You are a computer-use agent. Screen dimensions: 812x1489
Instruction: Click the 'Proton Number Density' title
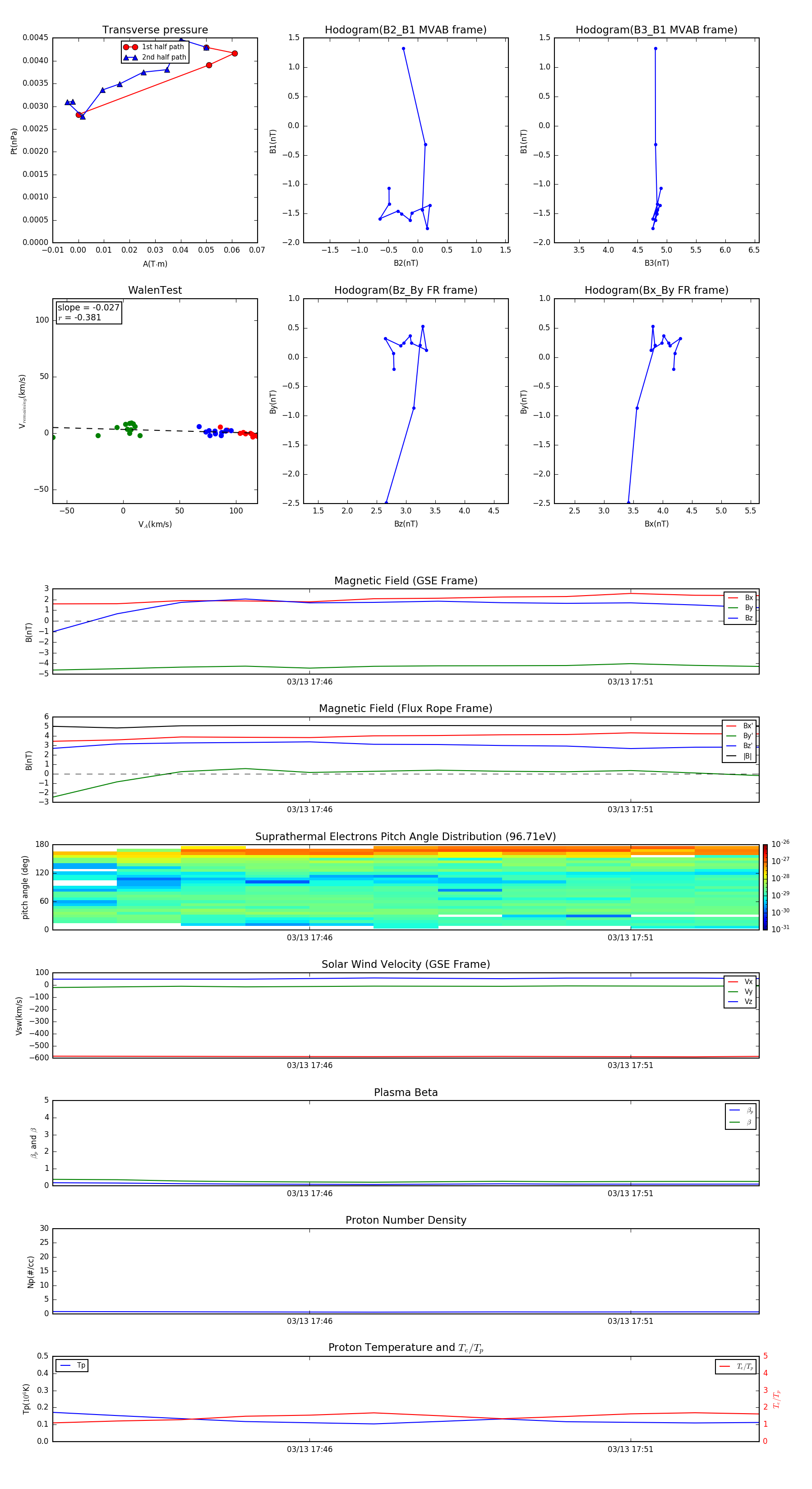(x=406, y=1220)
